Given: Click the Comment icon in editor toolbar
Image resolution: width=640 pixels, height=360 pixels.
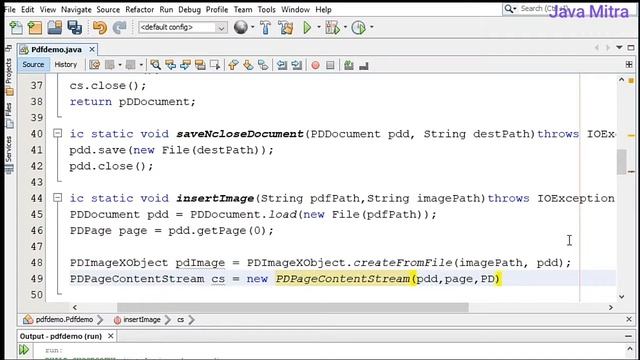Looking at the screenshot, I should coord(349,65).
